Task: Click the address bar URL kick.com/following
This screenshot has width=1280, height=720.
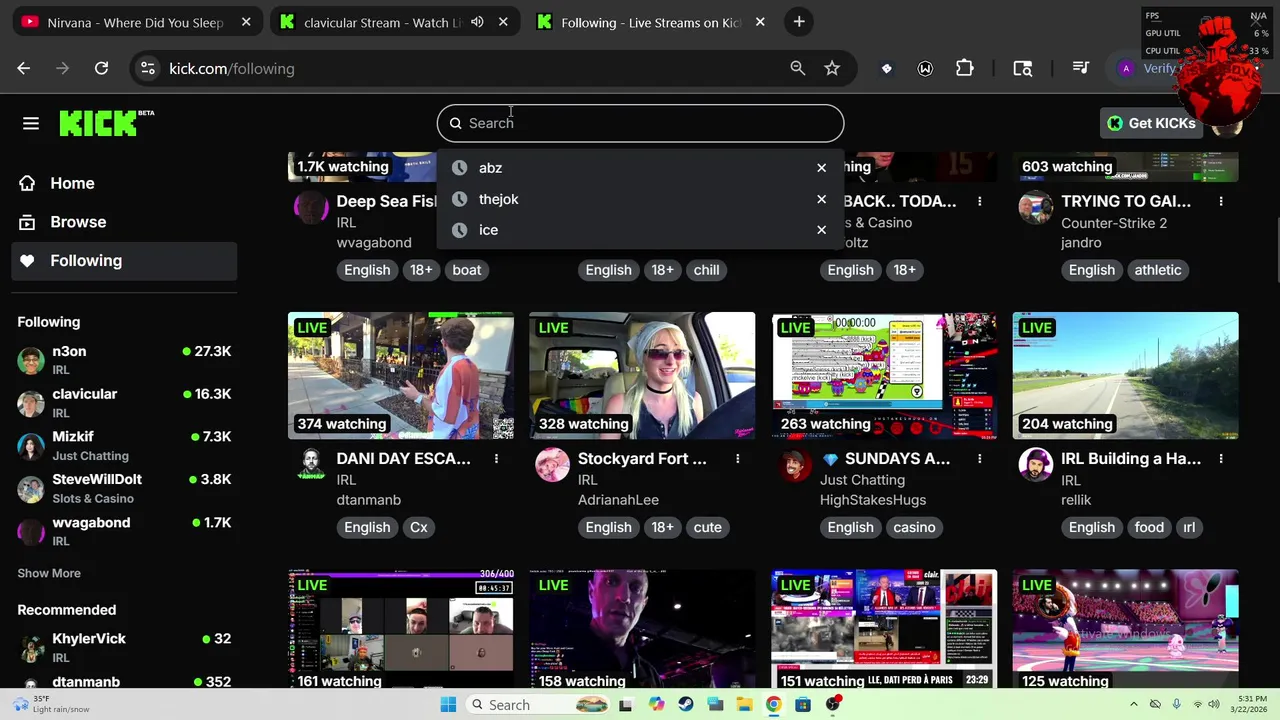Action: tap(232, 68)
